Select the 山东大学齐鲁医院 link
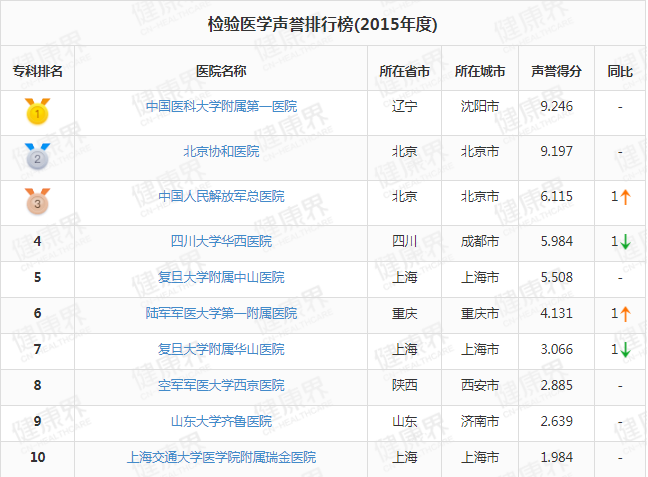The image size is (648, 477). click(x=221, y=421)
